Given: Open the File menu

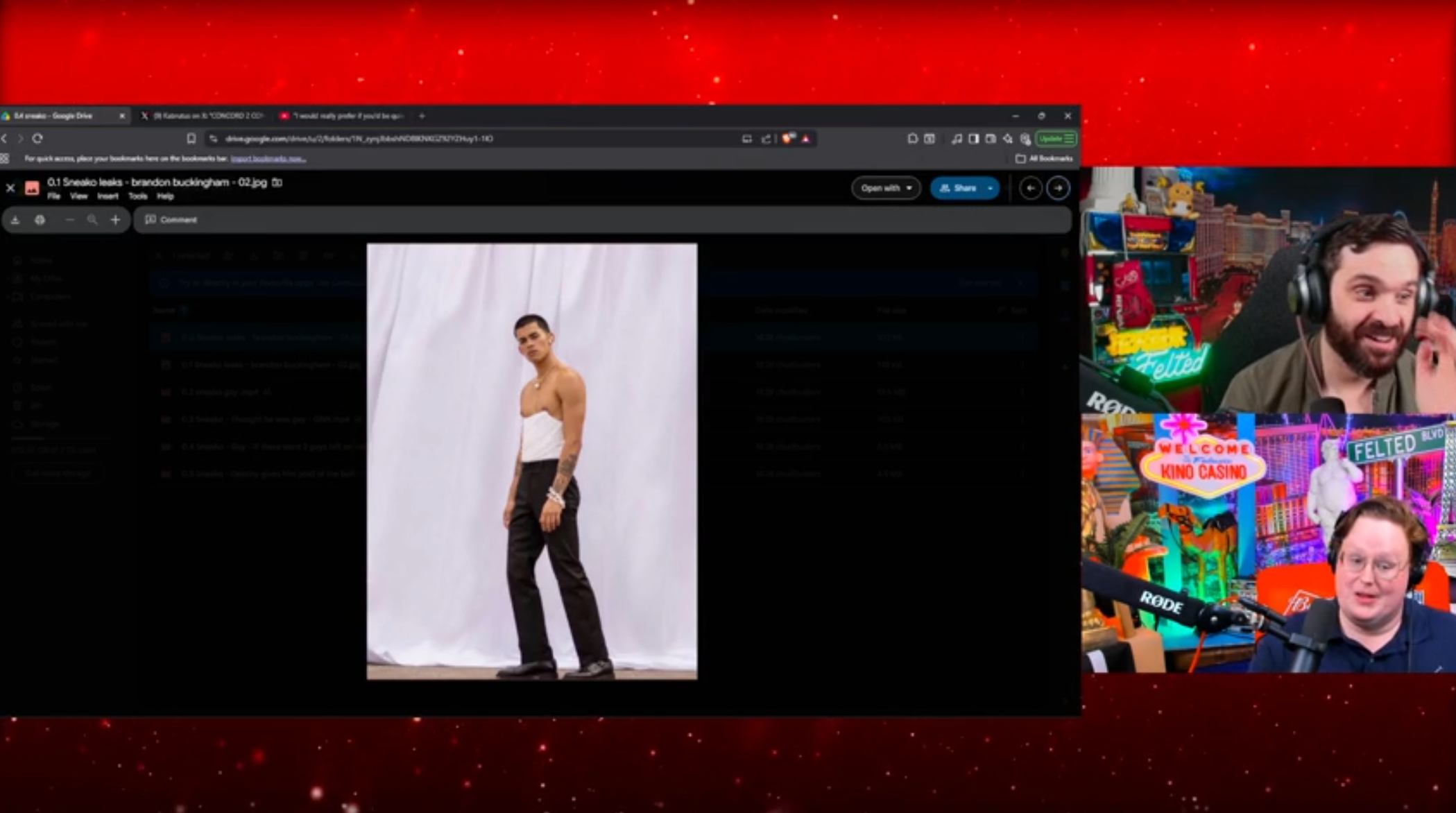Looking at the screenshot, I should [x=53, y=196].
